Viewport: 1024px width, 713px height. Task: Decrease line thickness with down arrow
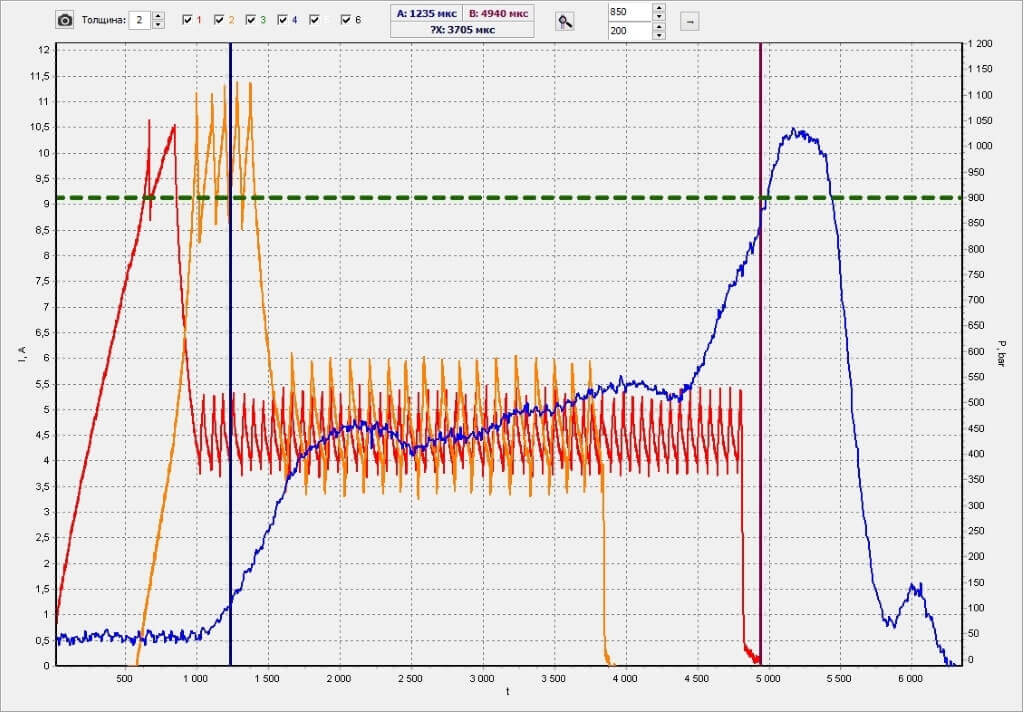[159, 25]
